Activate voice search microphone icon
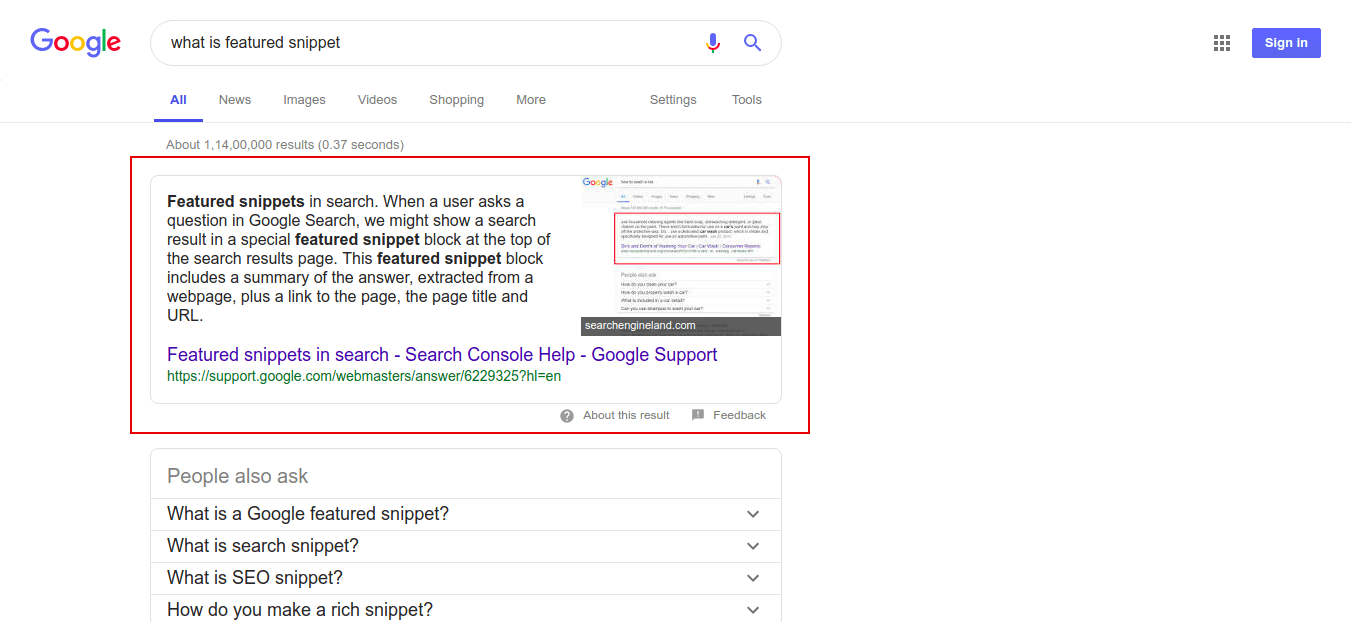This screenshot has height=622, width=1351. click(713, 43)
